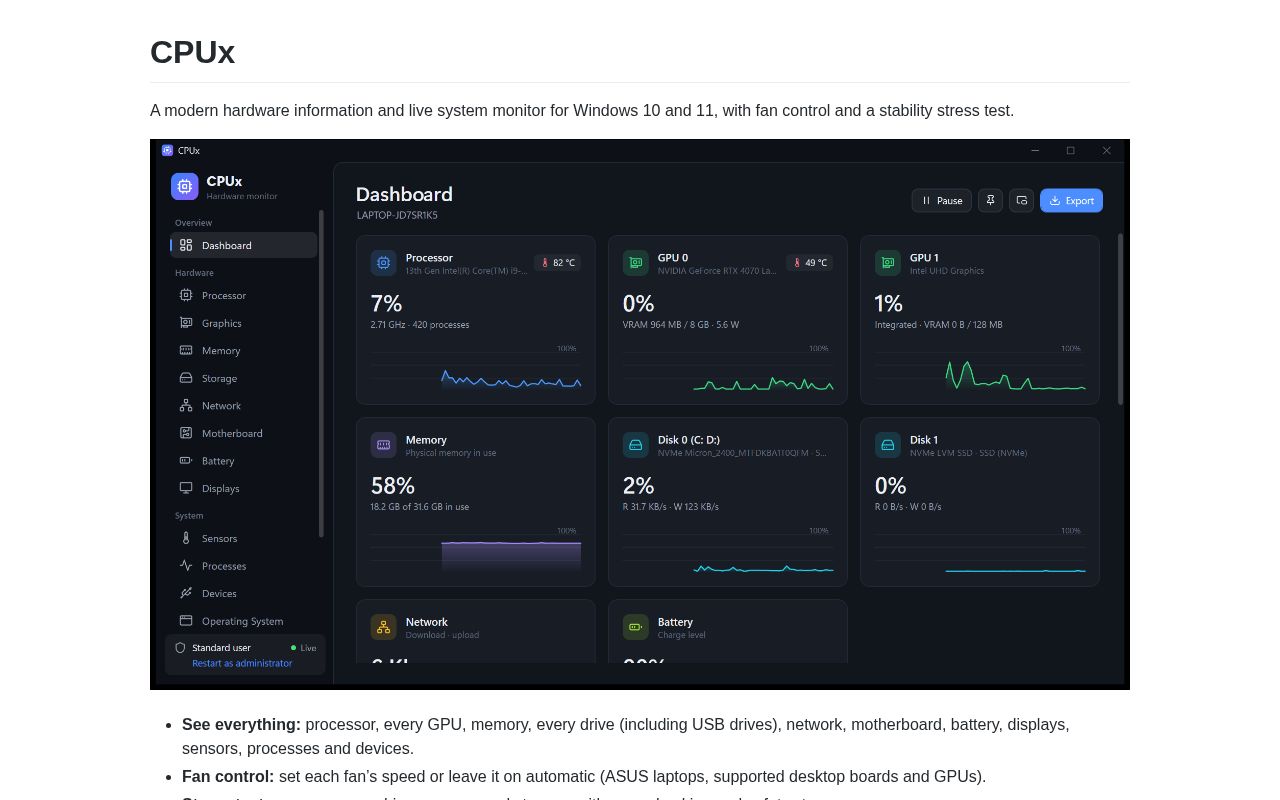Viewport: 1280px width, 800px height.
Task: Click the dashboard content scrollbar
Action: (1120, 319)
